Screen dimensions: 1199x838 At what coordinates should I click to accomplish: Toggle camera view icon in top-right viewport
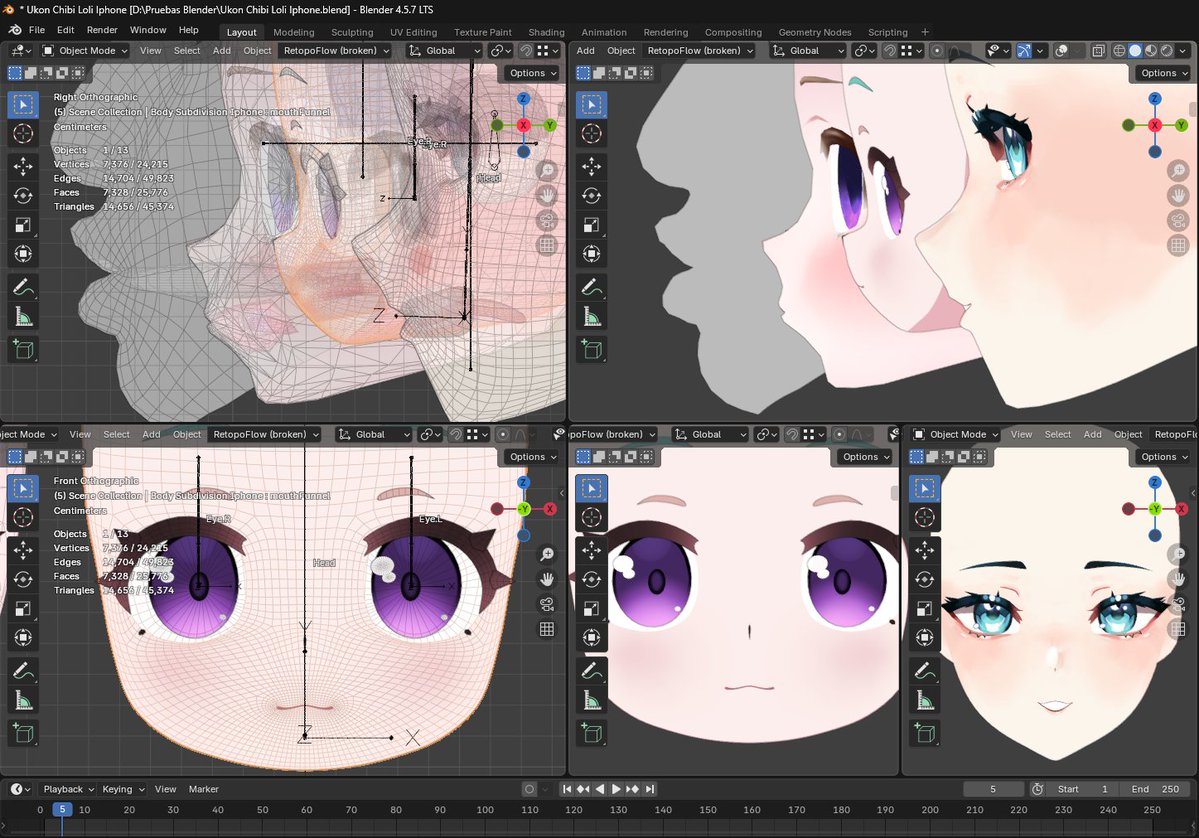[x=1178, y=220]
